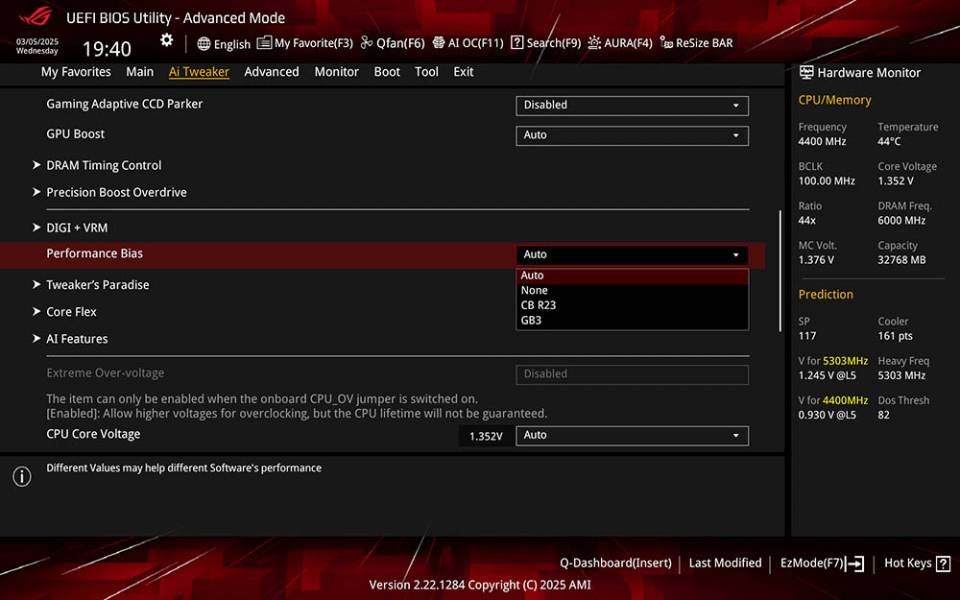Choose Auto in Performance Bias list
Viewport: 960px width, 600px height.
[x=632, y=276]
